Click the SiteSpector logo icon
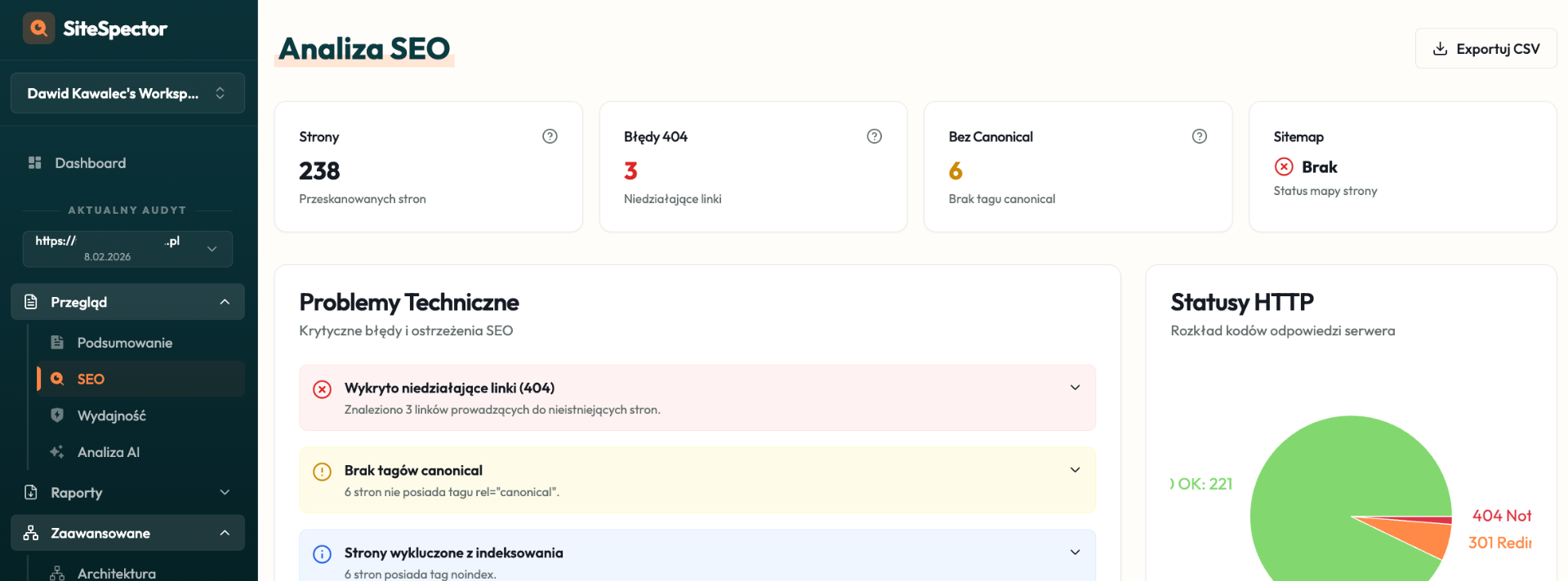This screenshot has width=1568, height=581. click(38, 29)
